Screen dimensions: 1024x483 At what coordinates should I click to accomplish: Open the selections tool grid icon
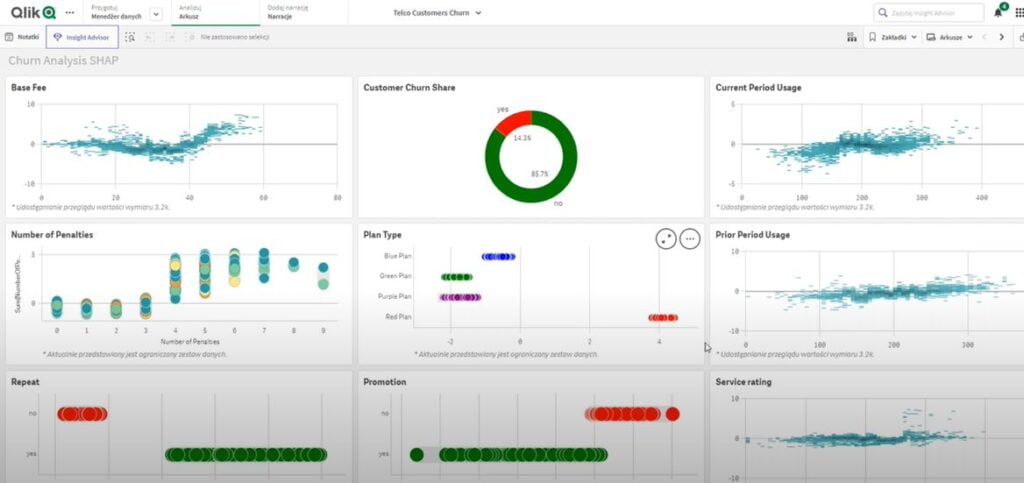point(851,37)
